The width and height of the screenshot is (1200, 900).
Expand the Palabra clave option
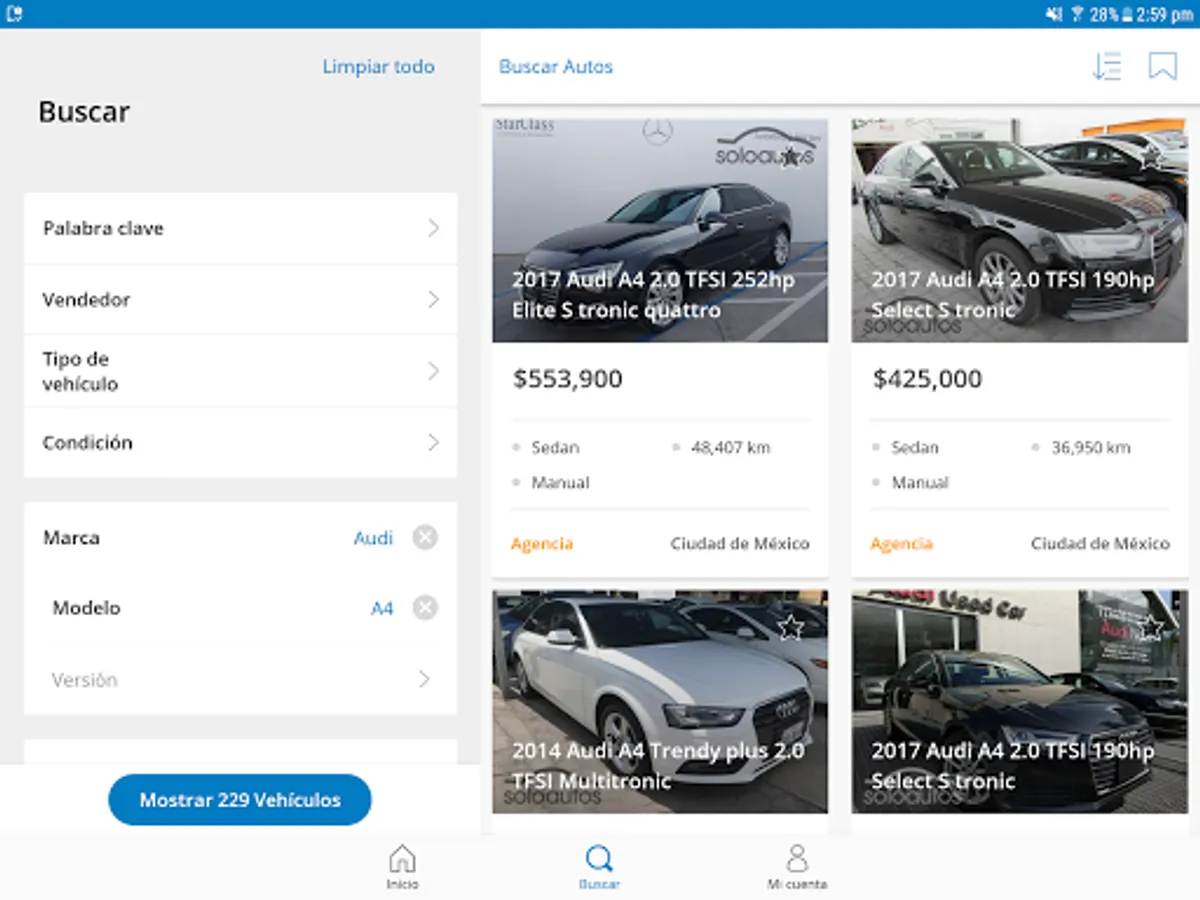(x=240, y=228)
